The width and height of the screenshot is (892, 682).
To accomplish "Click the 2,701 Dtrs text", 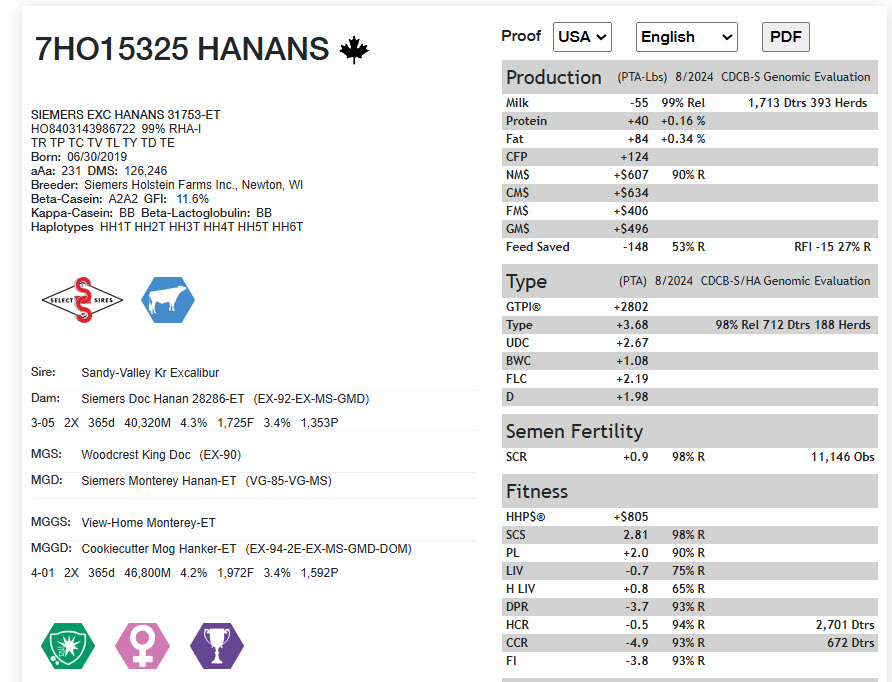I will (845, 625).
